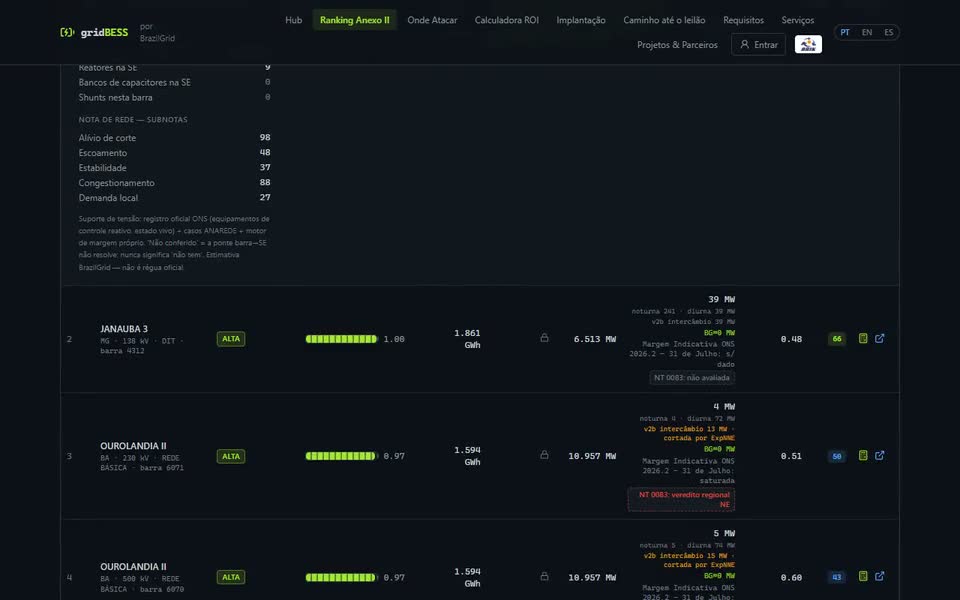The width and height of the screenshot is (960, 600).
Task: Click calculator icon in JANAUBA 3 row
Action: coord(863,339)
